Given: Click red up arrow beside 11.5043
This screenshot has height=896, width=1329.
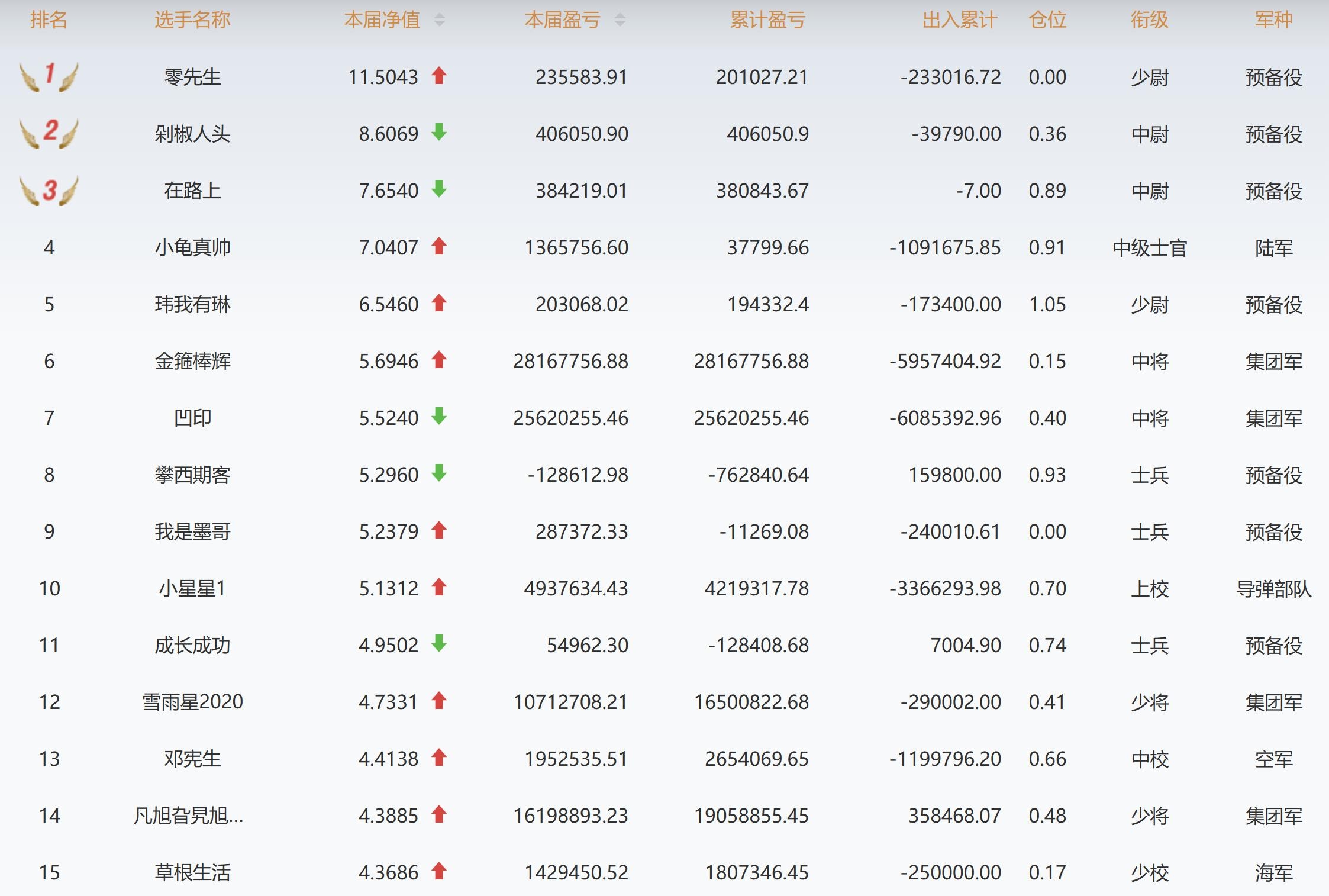Looking at the screenshot, I should (x=438, y=76).
